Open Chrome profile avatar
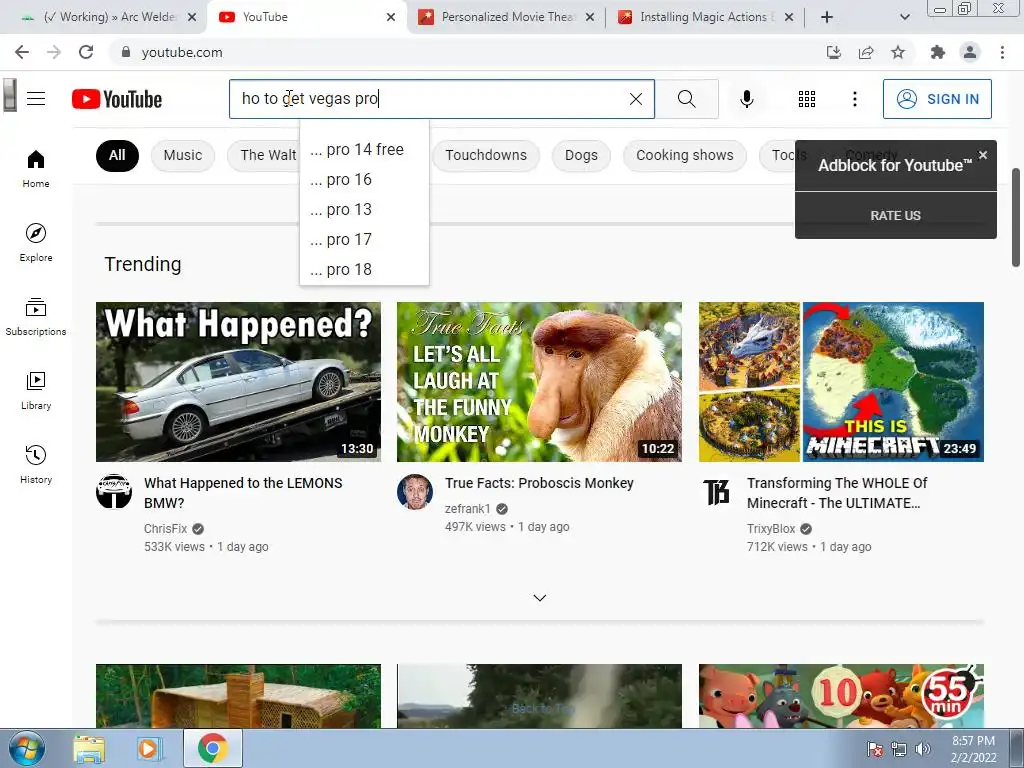 point(970,52)
